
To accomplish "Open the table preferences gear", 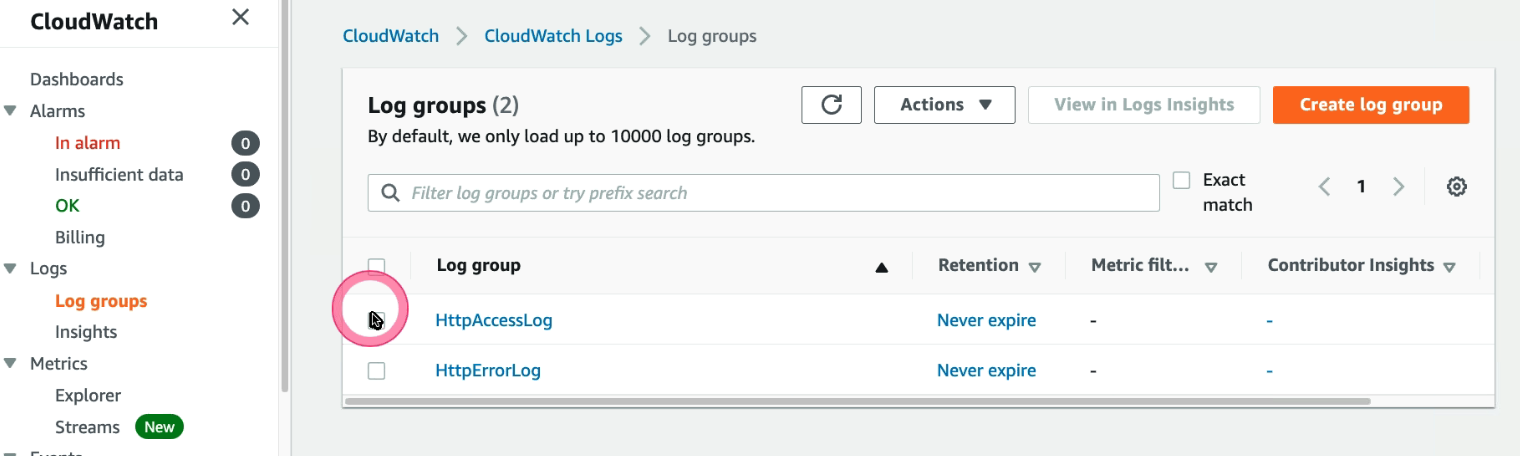I will pyautogui.click(x=1457, y=187).
